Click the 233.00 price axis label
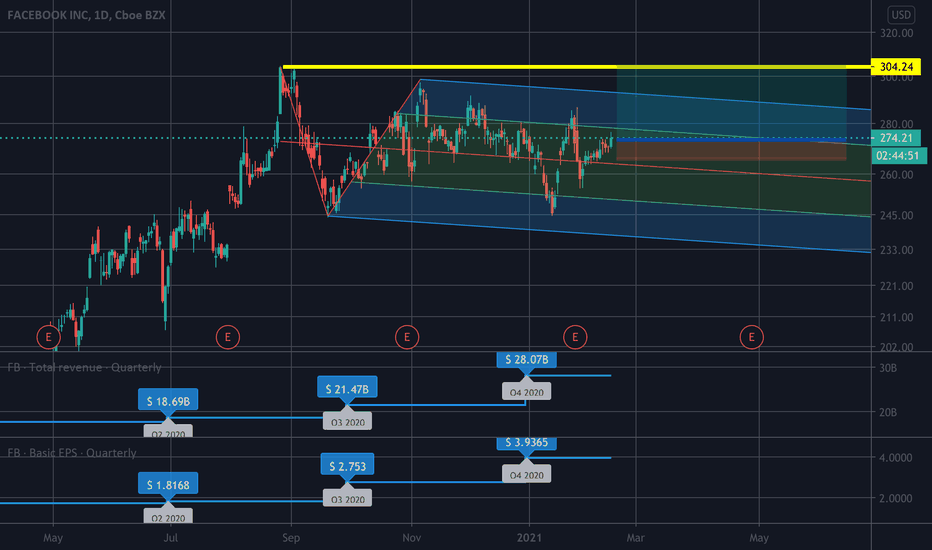932x550 pixels. [x=896, y=250]
